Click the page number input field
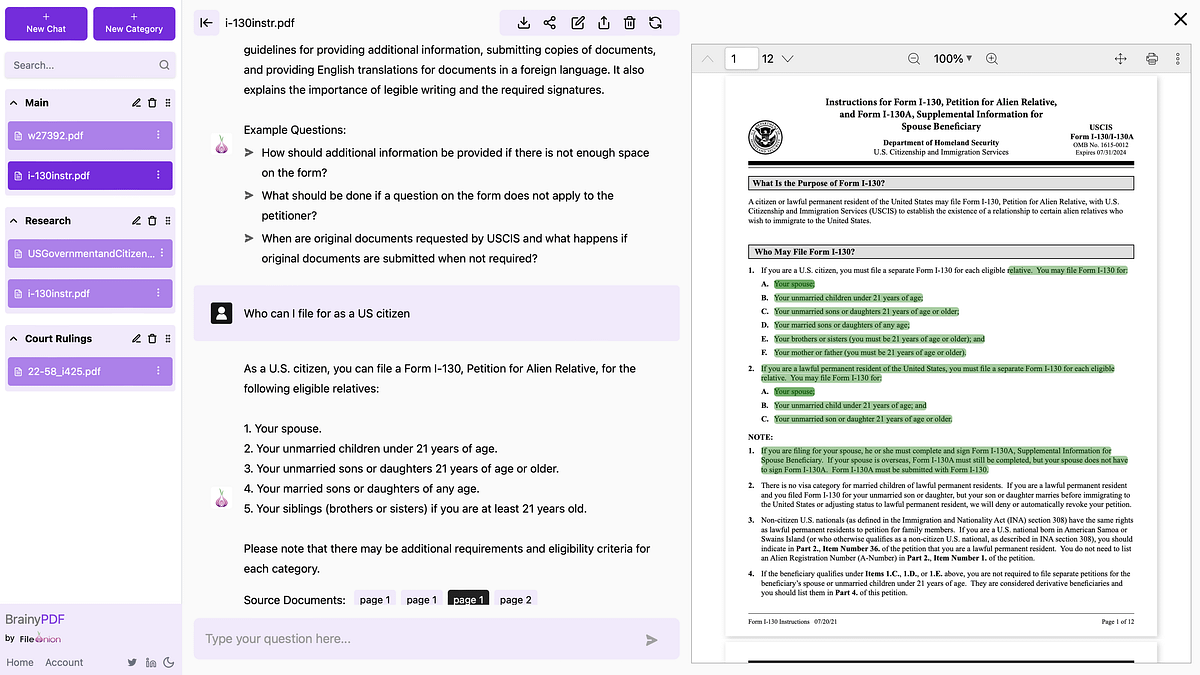Image resolution: width=1200 pixels, height=675 pixels. click(740, 59)
